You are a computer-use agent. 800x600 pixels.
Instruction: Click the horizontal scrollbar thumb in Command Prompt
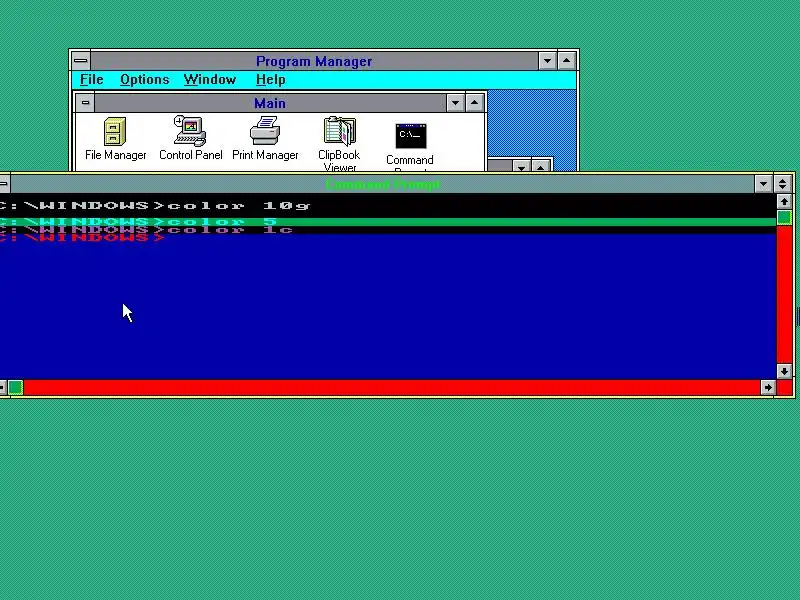(15, 388)
